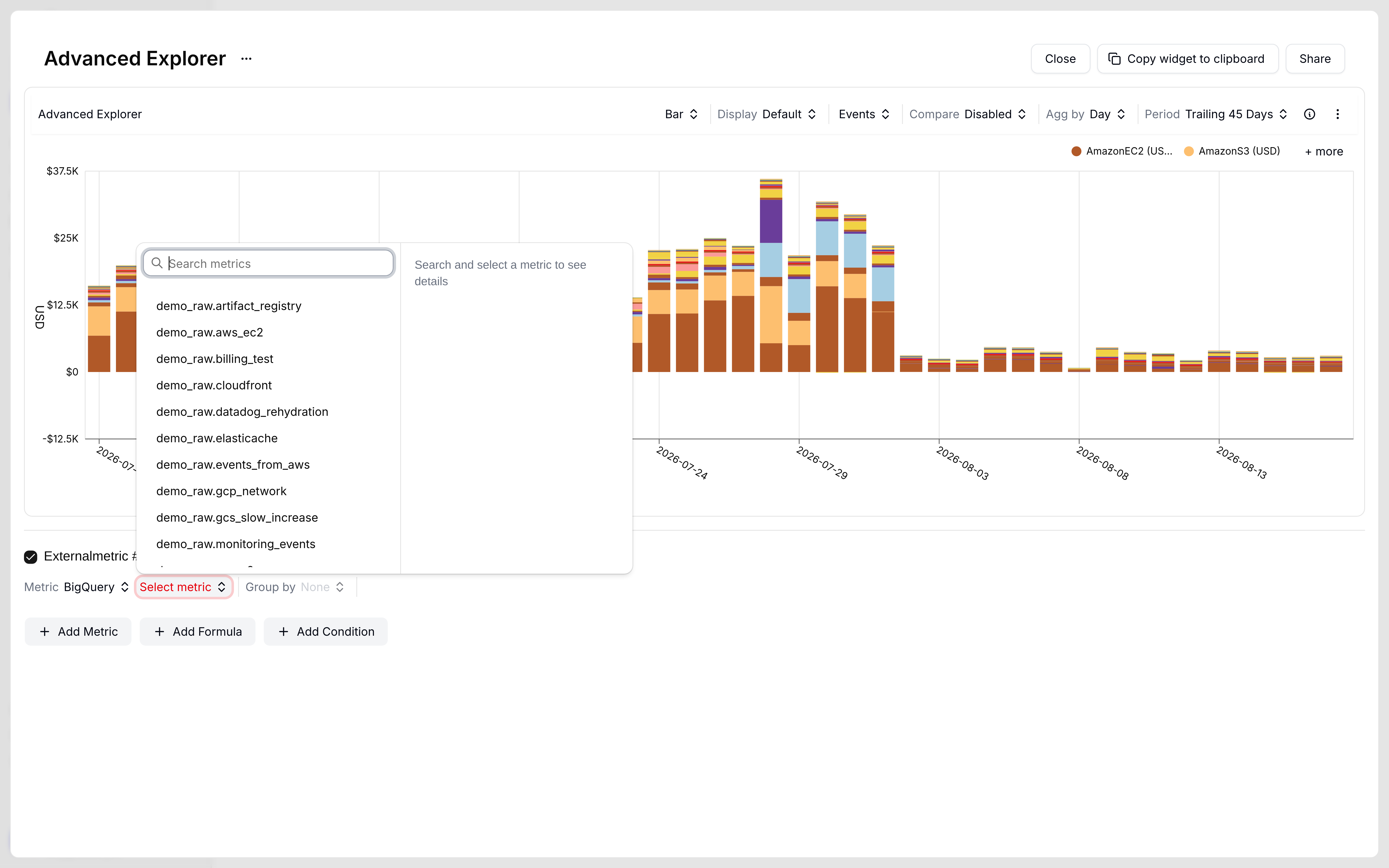Click the Add Condition button
Screen dimensions: 1389x868
pyautogui.click(x=325, y=632)
